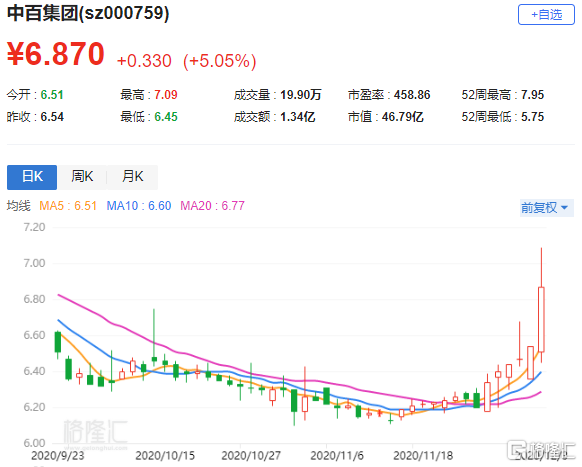Image resolution: width=582 pixels, height=467 pixels.
Task: Click the 成交额 value 1.34亿
Action: coord(298,117)
